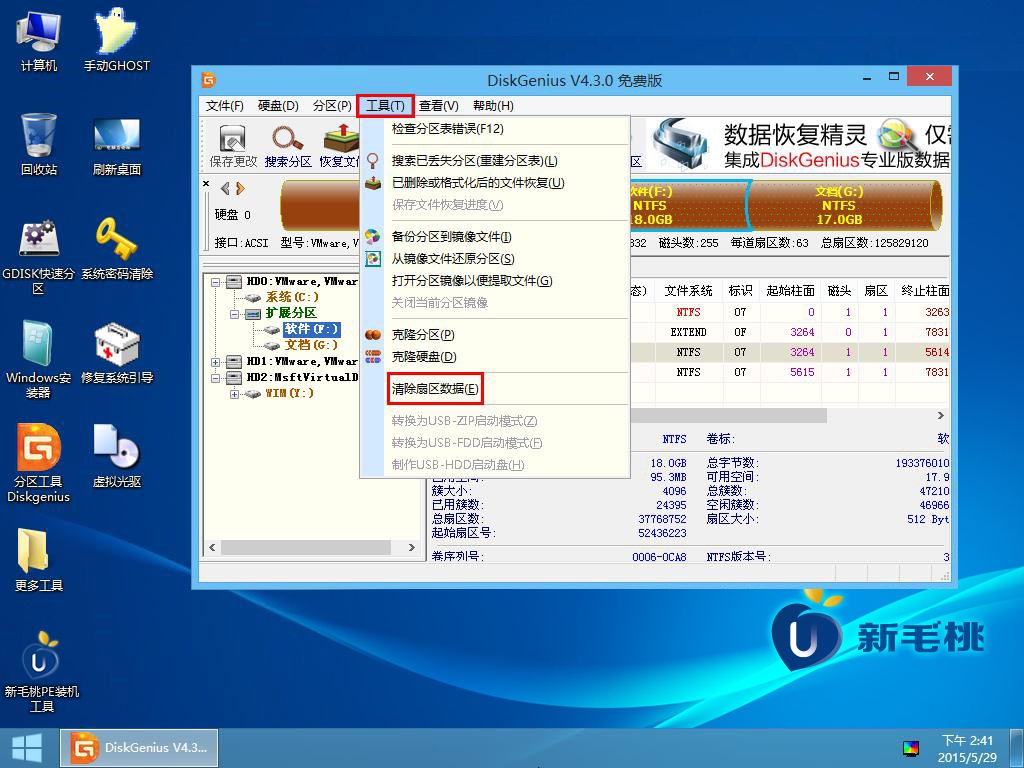Select 系统(C:) in the disk tree
1024x768 pixels.
[292, 296]
